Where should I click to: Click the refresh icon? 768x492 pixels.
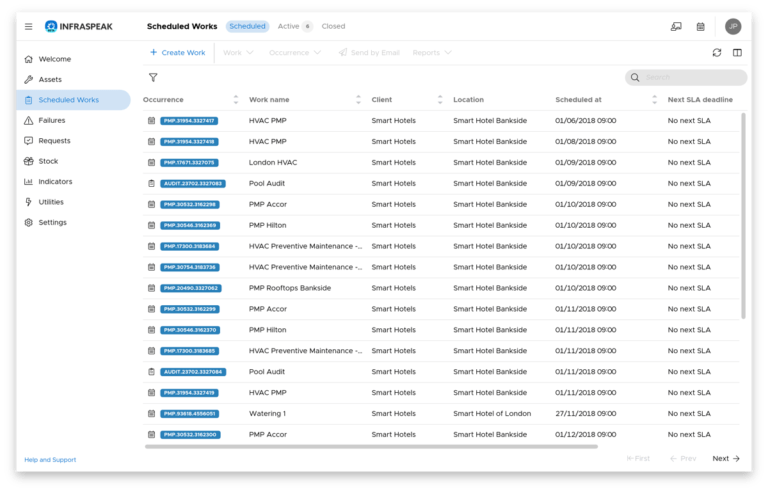717,52
